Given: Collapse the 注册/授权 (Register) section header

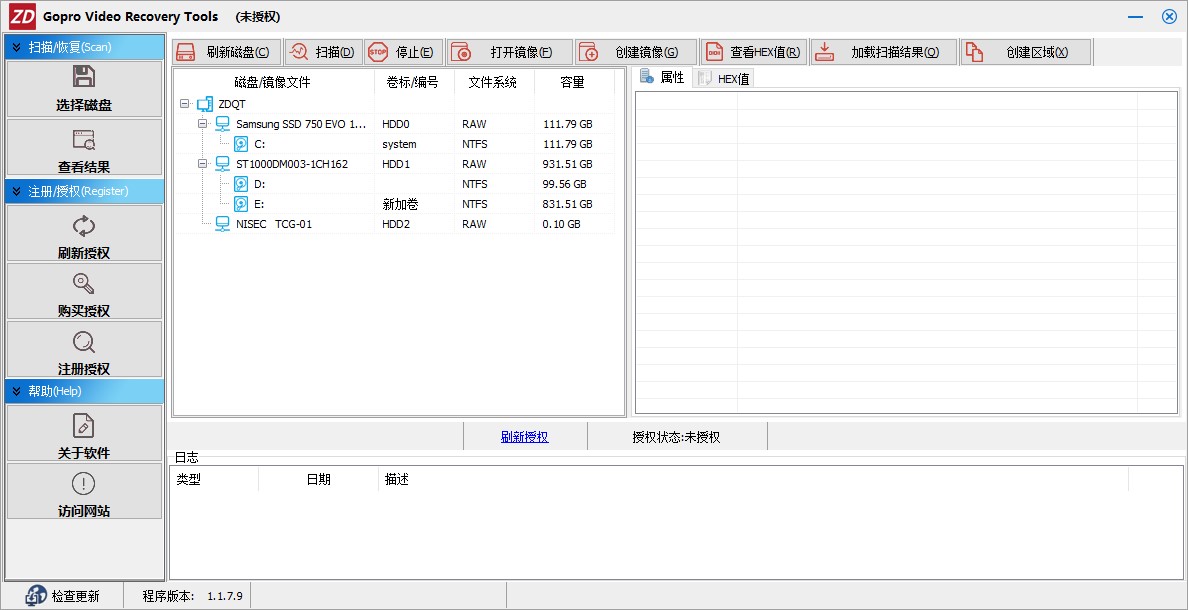Looking at the screenshot, I should point(84,191).
